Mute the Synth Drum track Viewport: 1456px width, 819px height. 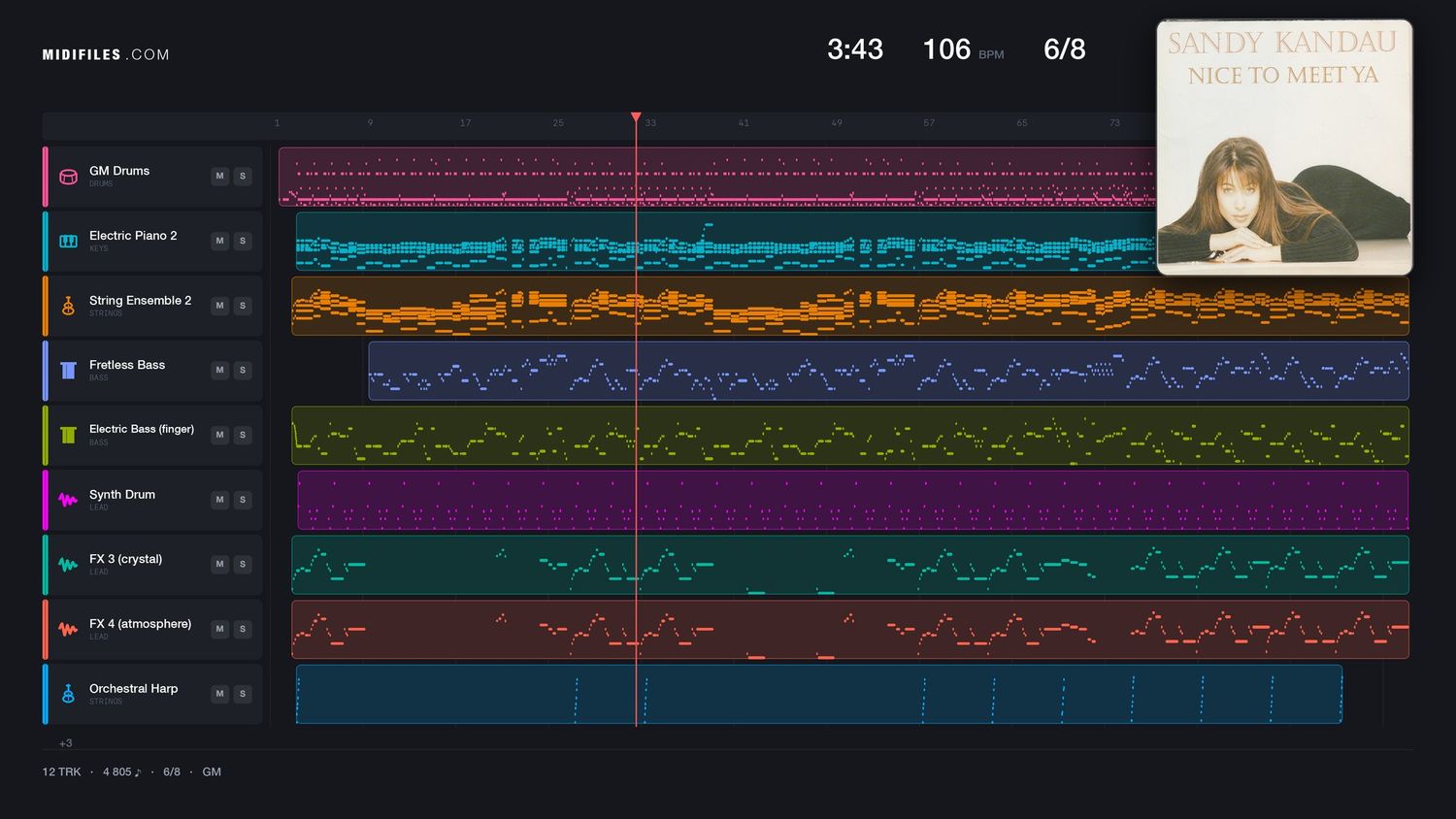(x=219, y=500)
